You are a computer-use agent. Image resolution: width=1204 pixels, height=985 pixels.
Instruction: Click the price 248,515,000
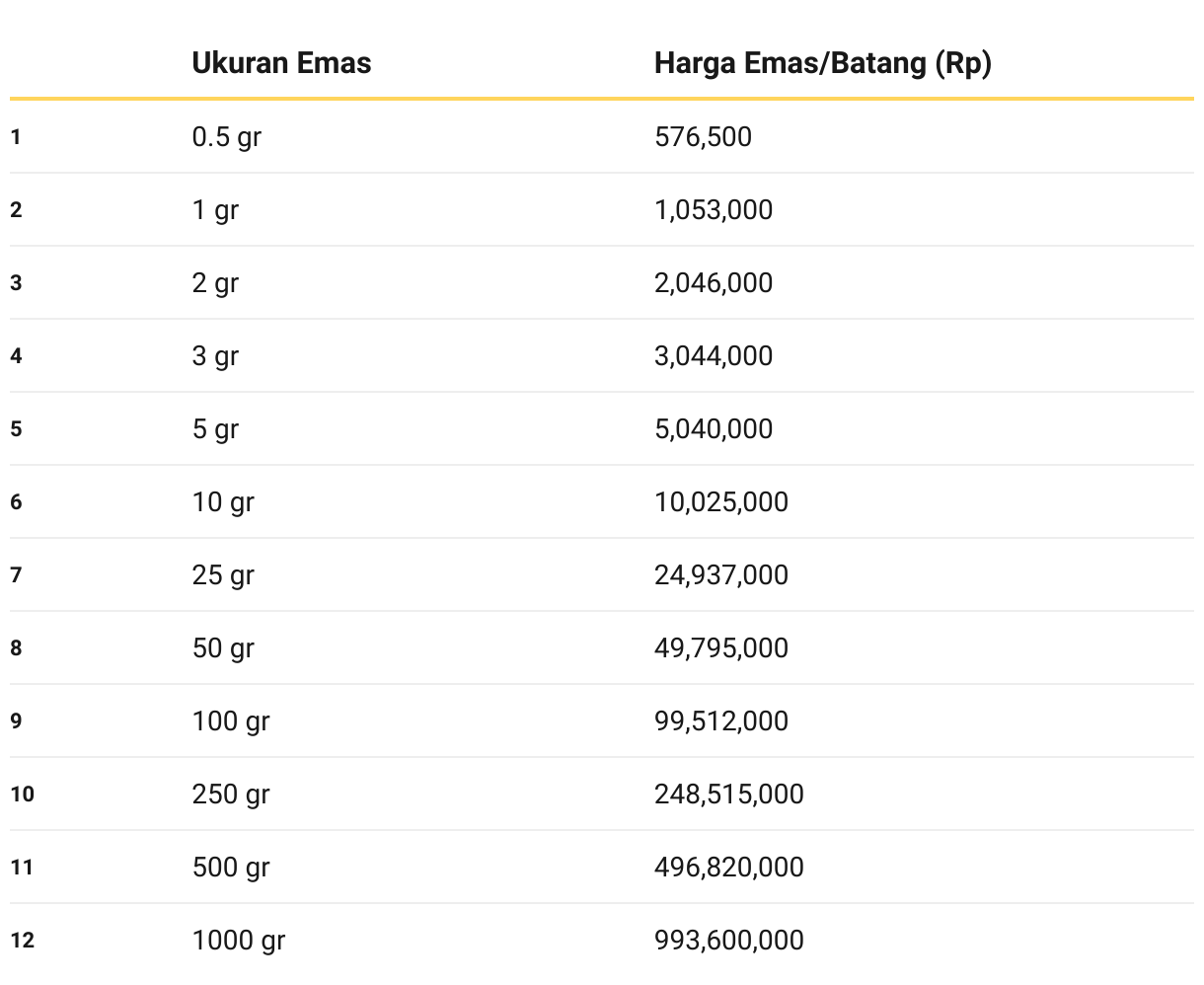pos(729,794)
